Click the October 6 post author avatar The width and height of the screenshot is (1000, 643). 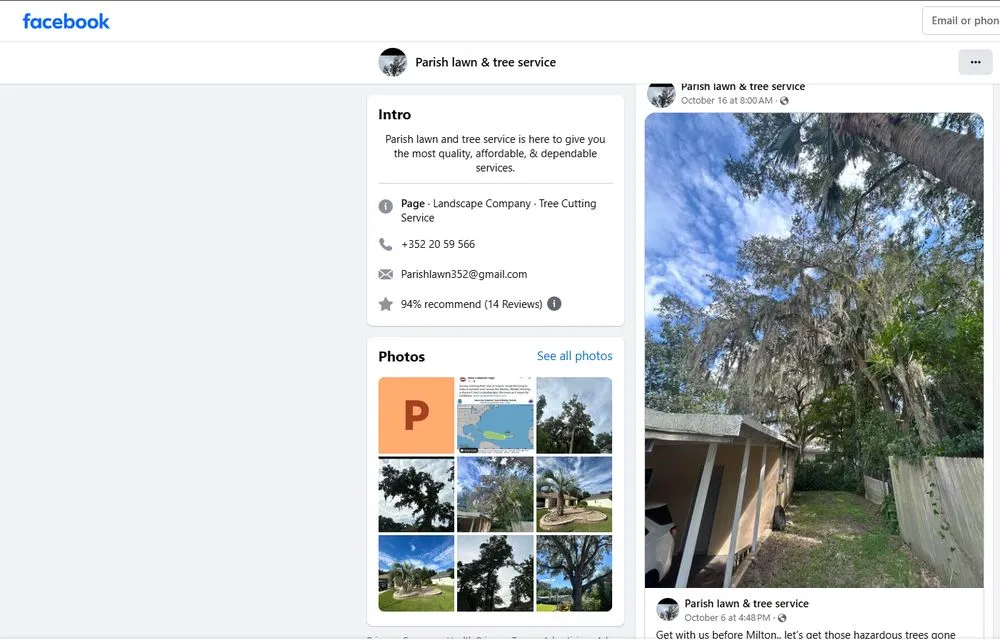[667, 610]
